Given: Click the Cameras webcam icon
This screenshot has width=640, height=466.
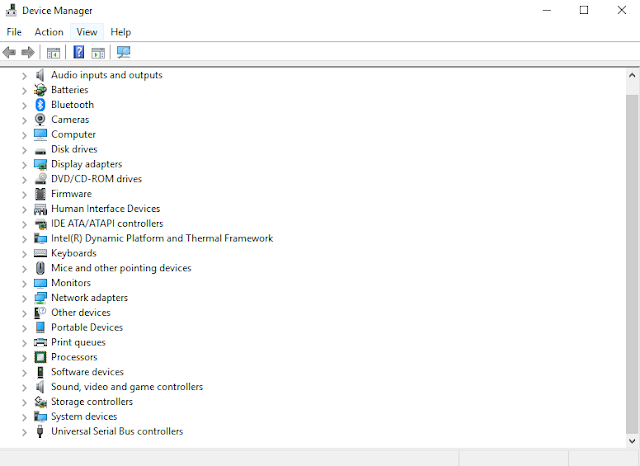Looking at the screenshot, I should [40, 120].
